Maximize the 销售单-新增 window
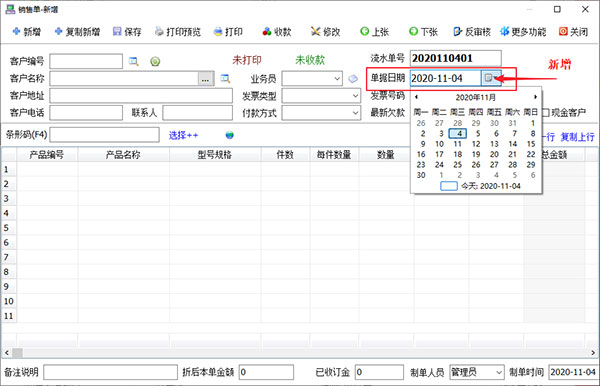 point(557,9)
